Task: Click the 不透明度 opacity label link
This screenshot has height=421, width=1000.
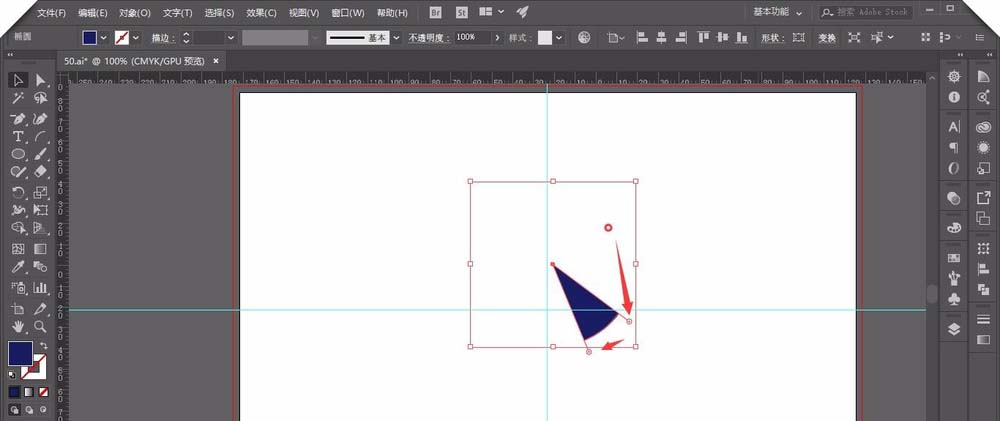Action: pyautogui.click(x=430, y=38)
